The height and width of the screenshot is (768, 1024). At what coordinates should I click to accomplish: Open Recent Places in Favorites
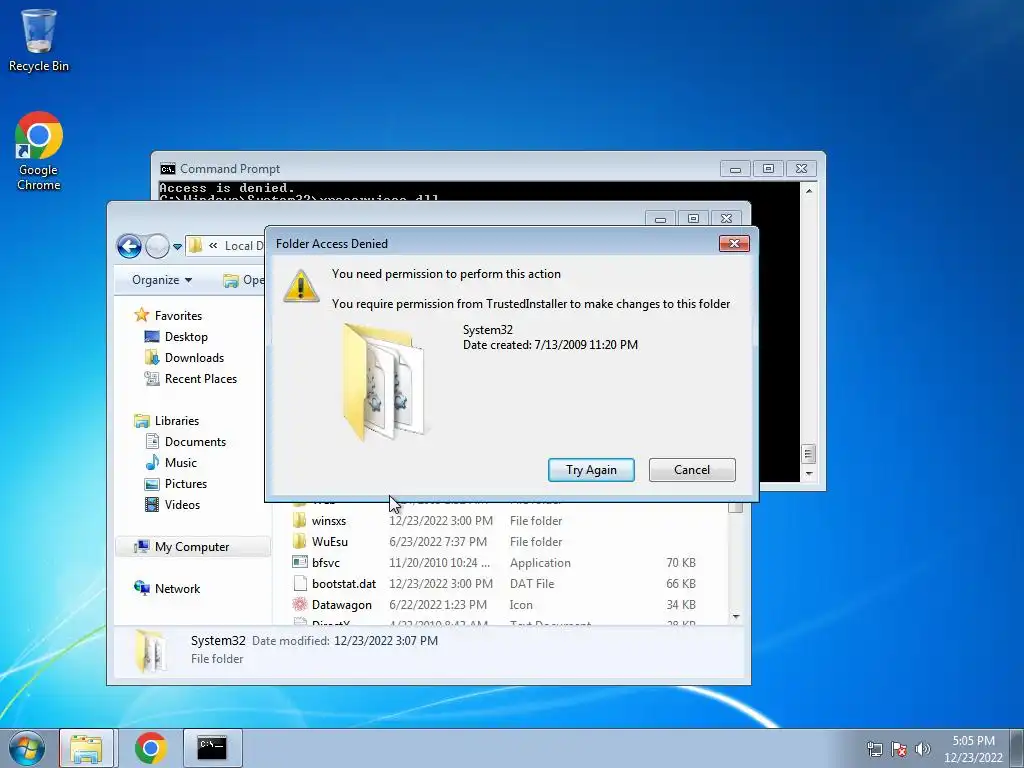click(191, 379)
